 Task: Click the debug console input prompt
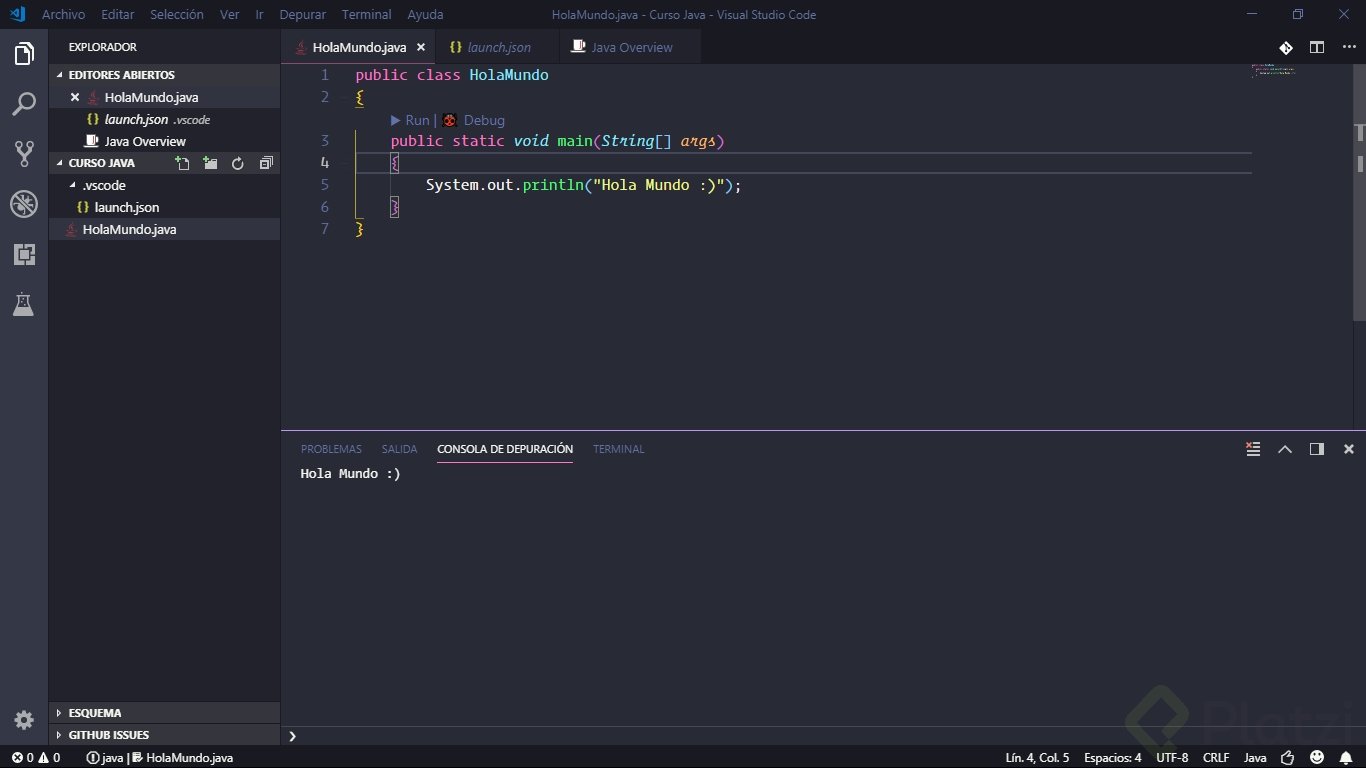(x=820, y=736)
